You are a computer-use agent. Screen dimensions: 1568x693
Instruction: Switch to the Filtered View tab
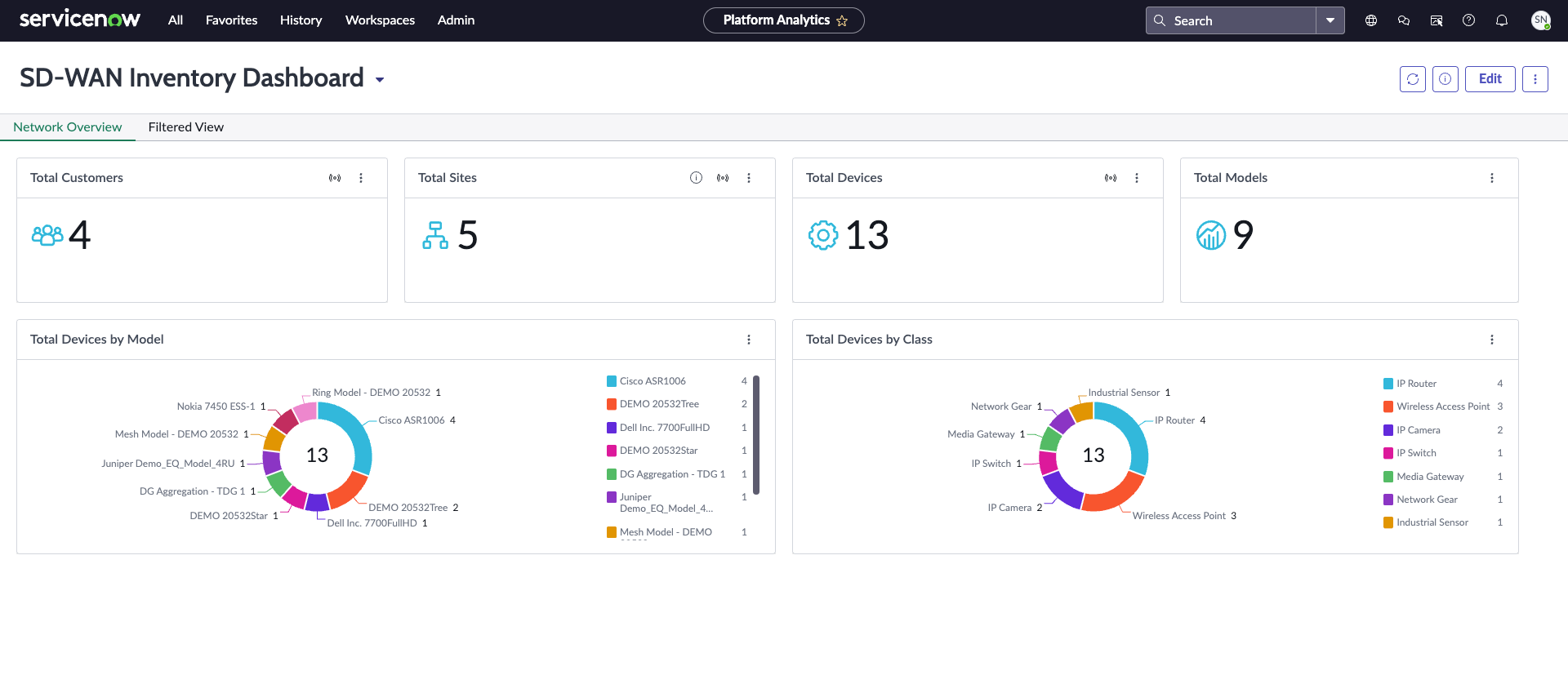pyautogui.click(x=186, y=127)
